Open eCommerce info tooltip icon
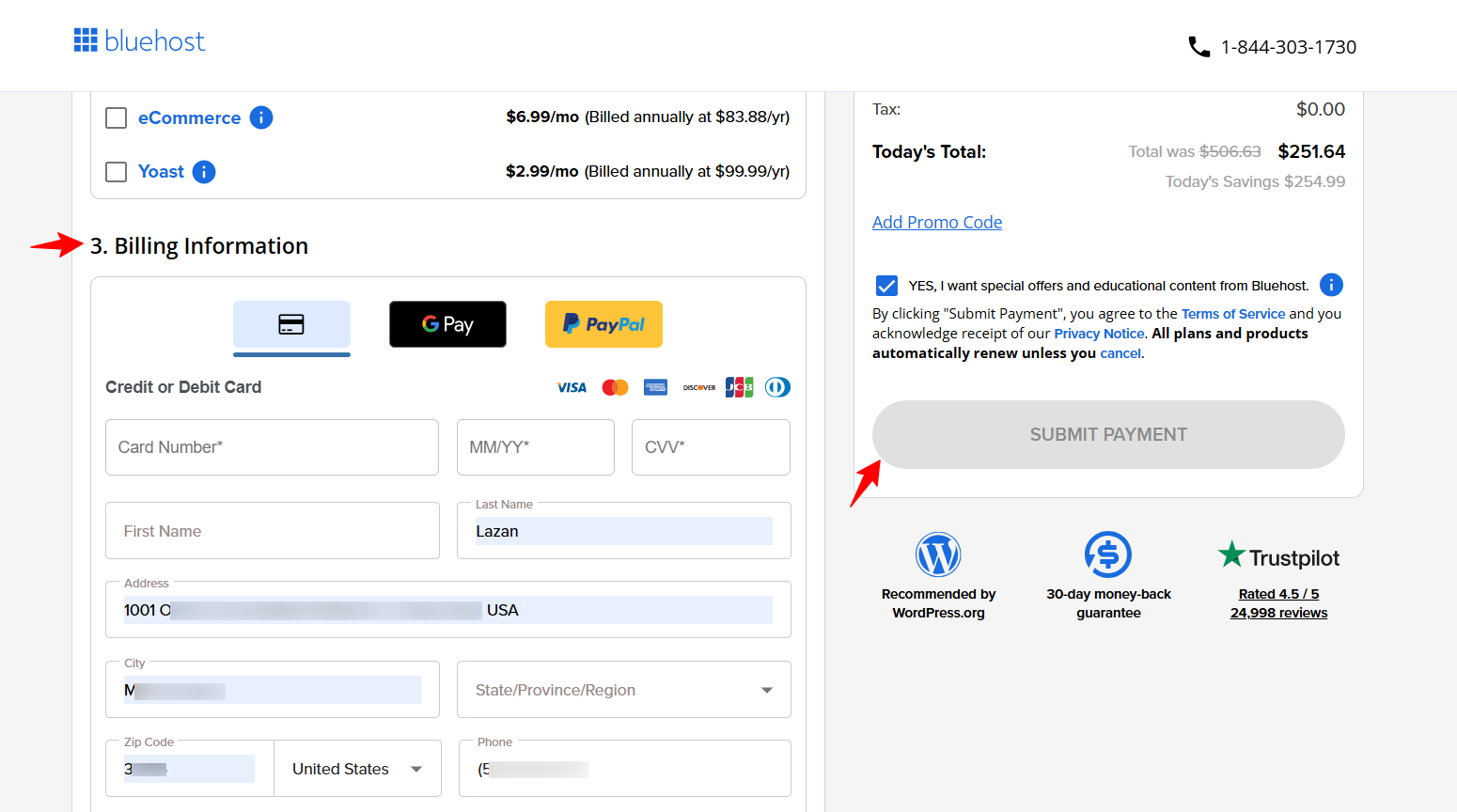The image size is (1457, 812). pyautogui.click(x=261, y=117)
